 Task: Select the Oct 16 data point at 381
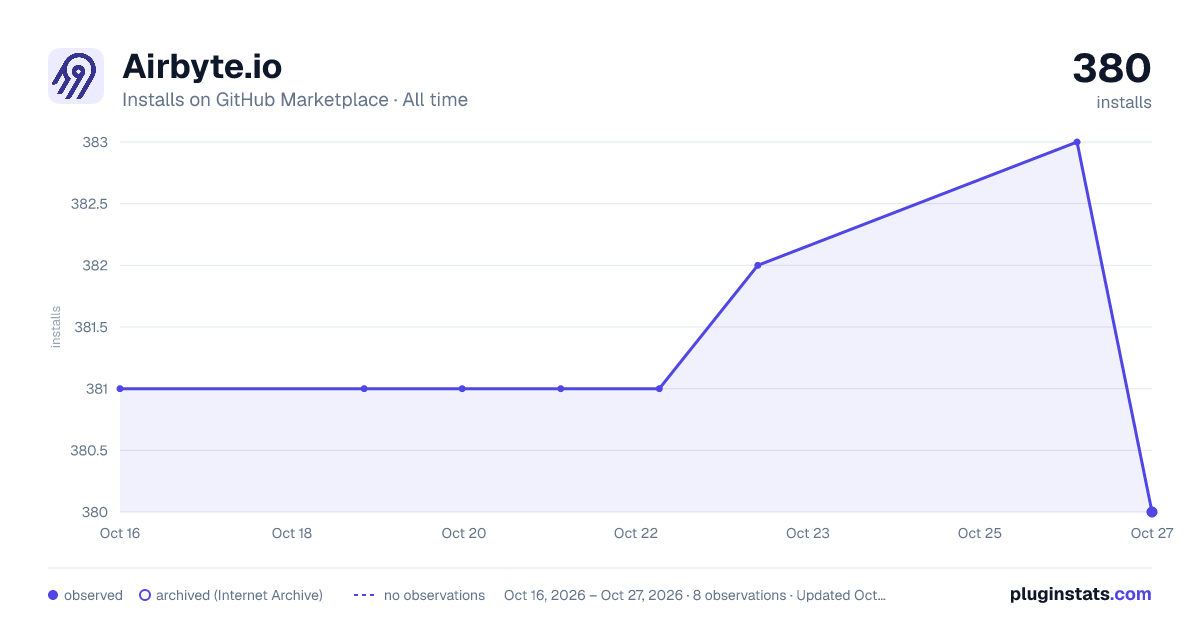coord(120,388)
